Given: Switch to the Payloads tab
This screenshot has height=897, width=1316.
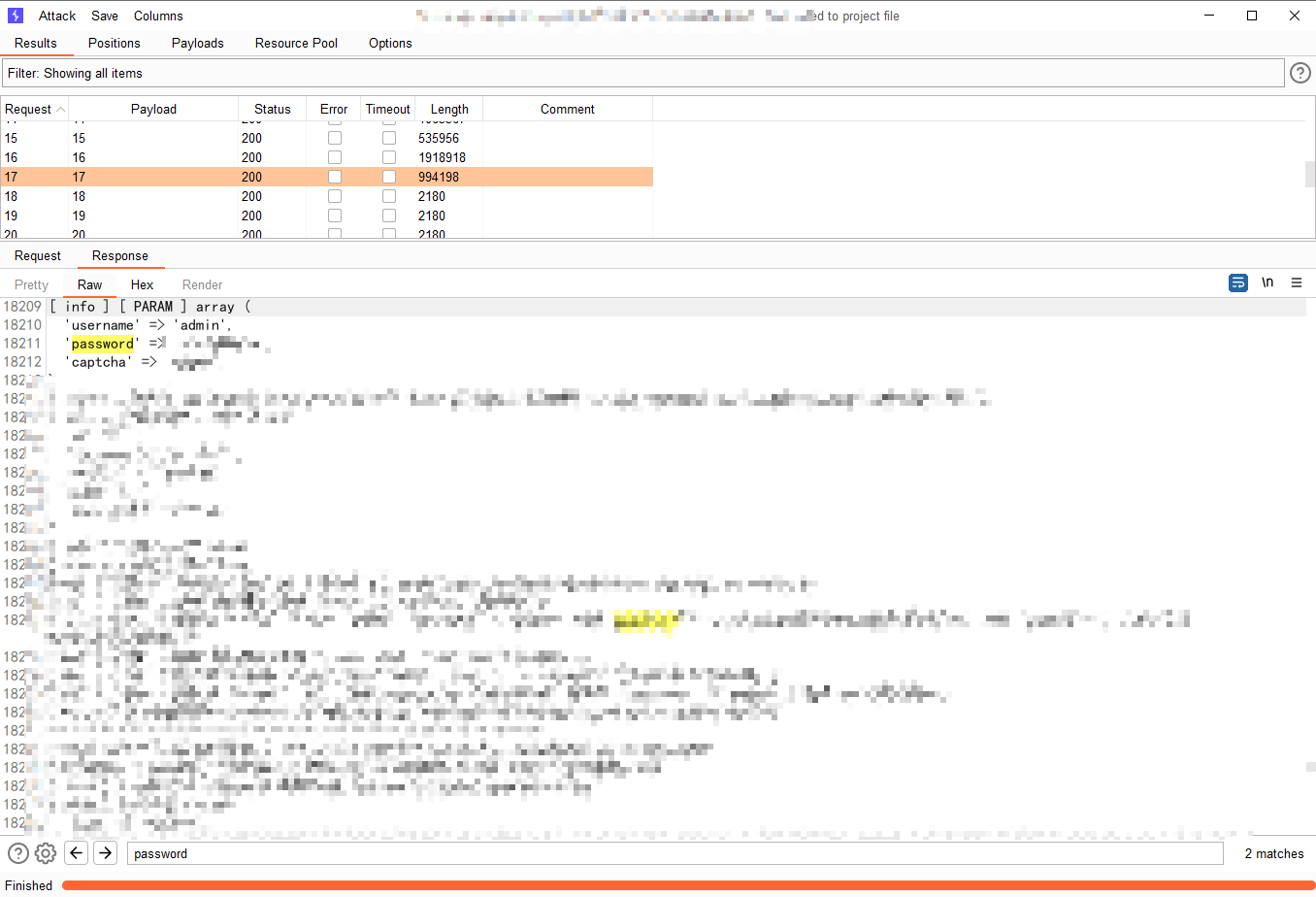Looking at the screenshot, I should point(197,43).
